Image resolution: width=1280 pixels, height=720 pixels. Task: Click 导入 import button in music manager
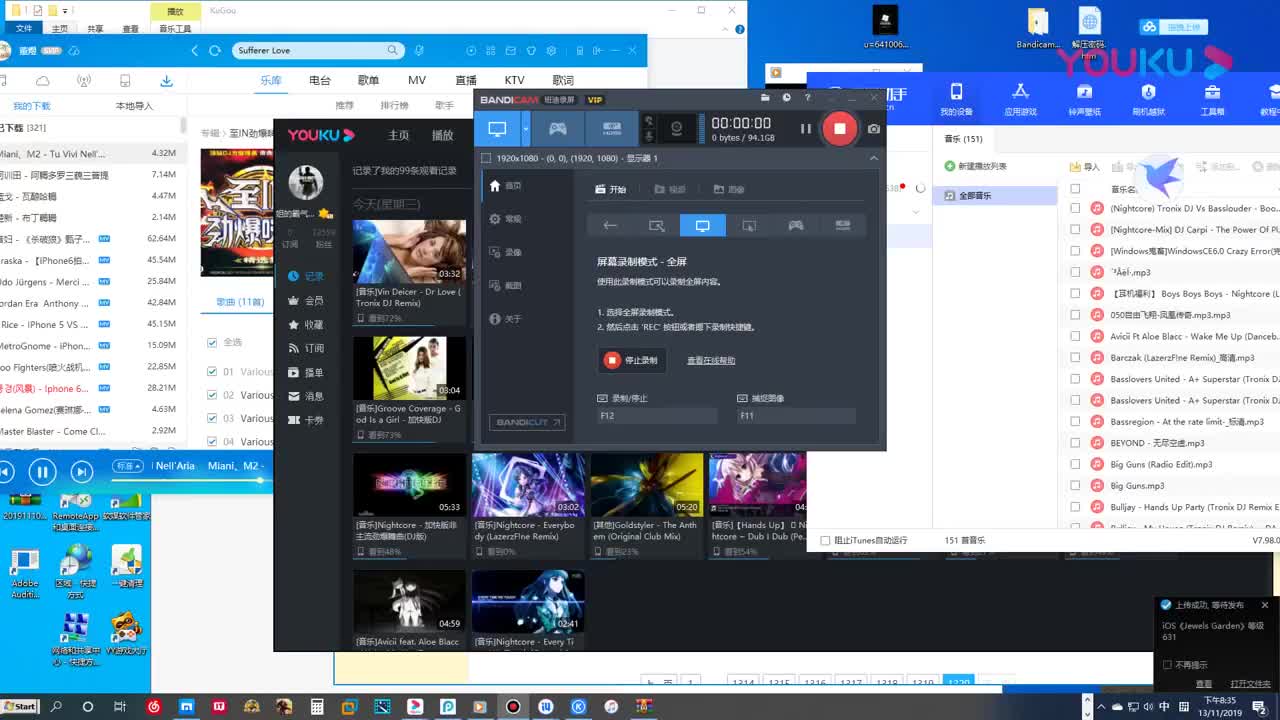pyautogui.click(x=1084, y=167)
